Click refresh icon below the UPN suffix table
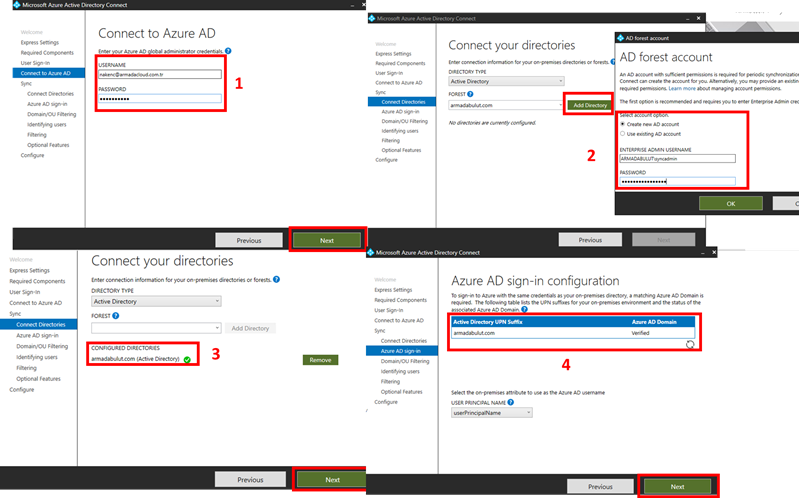This screenshot has width=799, height=498. tap(690, 345)
